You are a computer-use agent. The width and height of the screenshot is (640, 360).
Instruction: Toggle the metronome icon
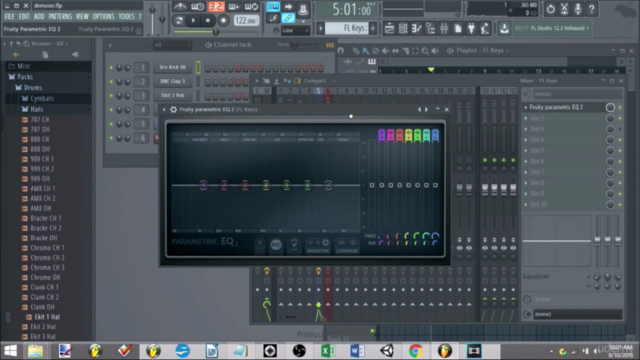tap(180, 7)
